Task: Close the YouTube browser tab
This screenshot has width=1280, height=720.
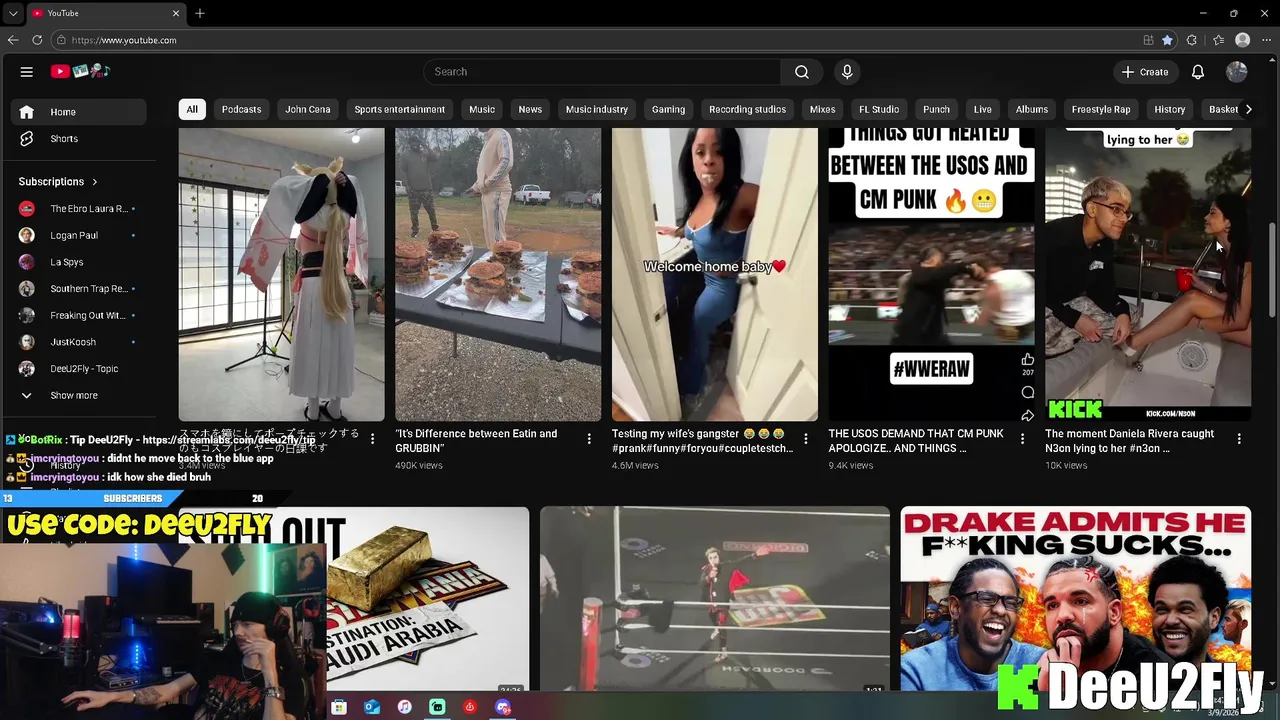Action: coord(176,13)
